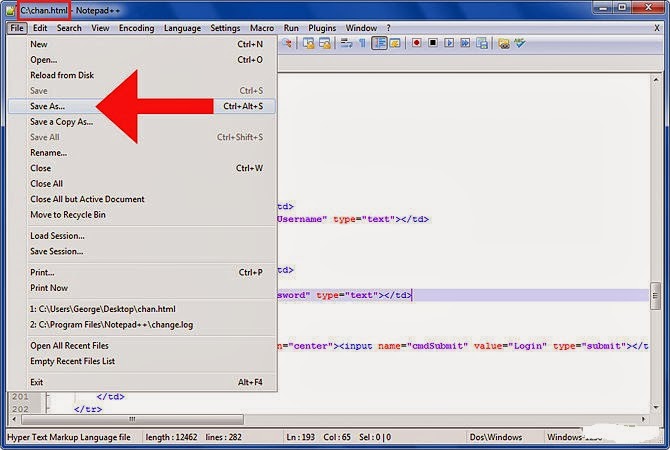This screenshot has width=670, height=450.
Task: Click save recorded macro icon
Action: pos(482,43)
